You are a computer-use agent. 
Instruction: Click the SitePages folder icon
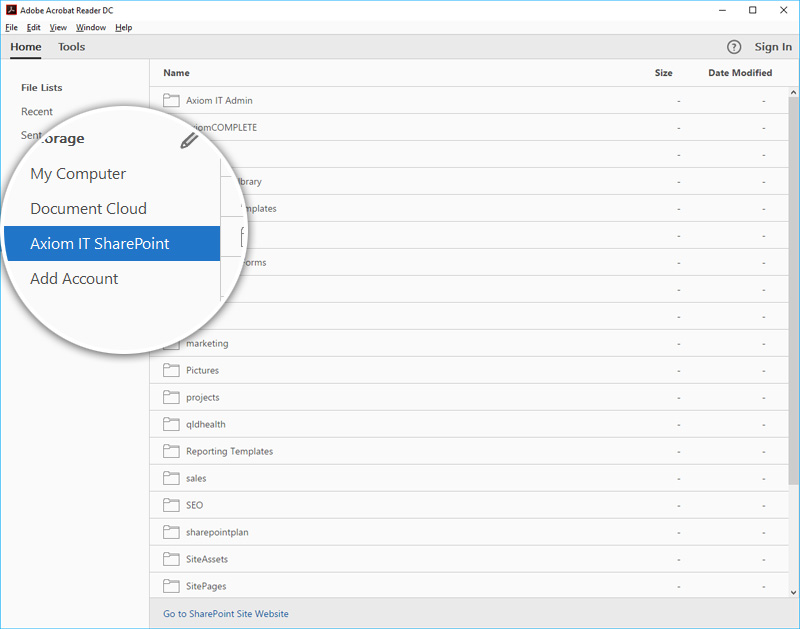[x=171, y=586]
